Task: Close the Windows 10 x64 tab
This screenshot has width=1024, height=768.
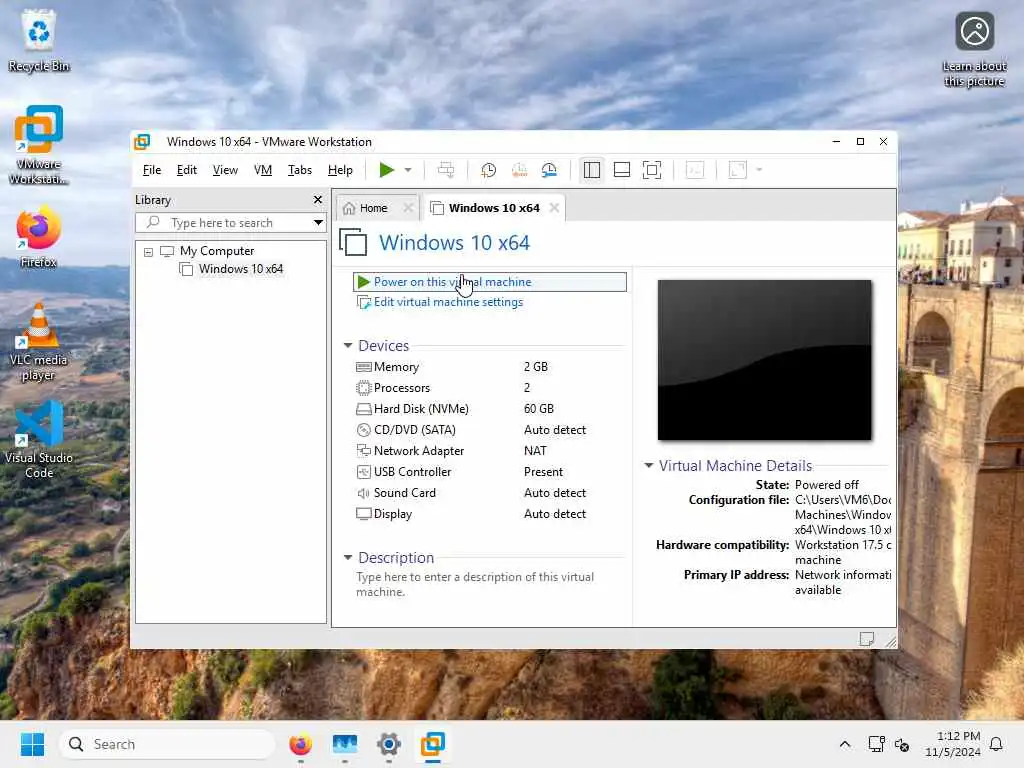Action: point(554,208)
